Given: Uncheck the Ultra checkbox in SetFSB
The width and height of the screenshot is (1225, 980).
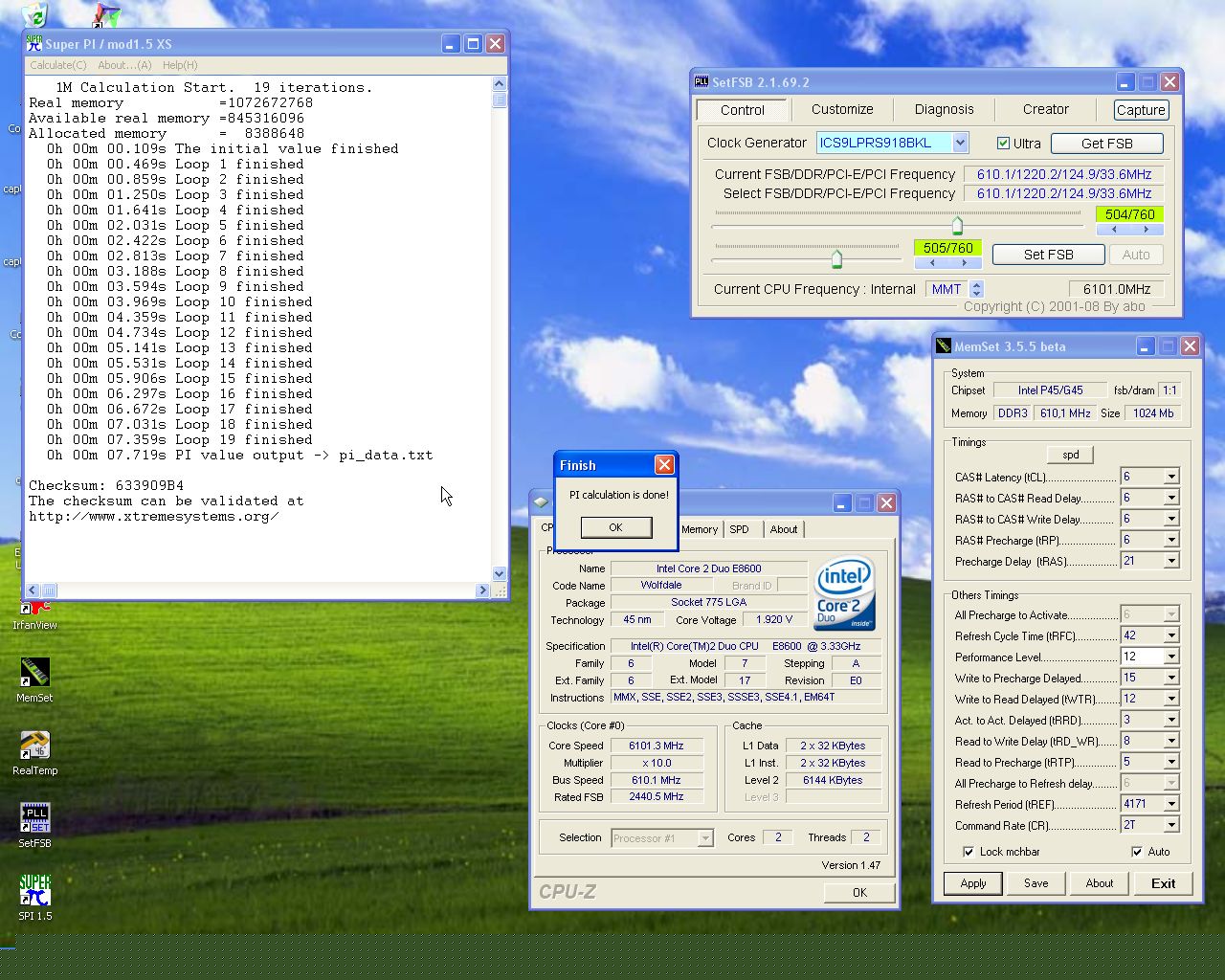Looking at the screenshot, I should tap(1003, 144).
